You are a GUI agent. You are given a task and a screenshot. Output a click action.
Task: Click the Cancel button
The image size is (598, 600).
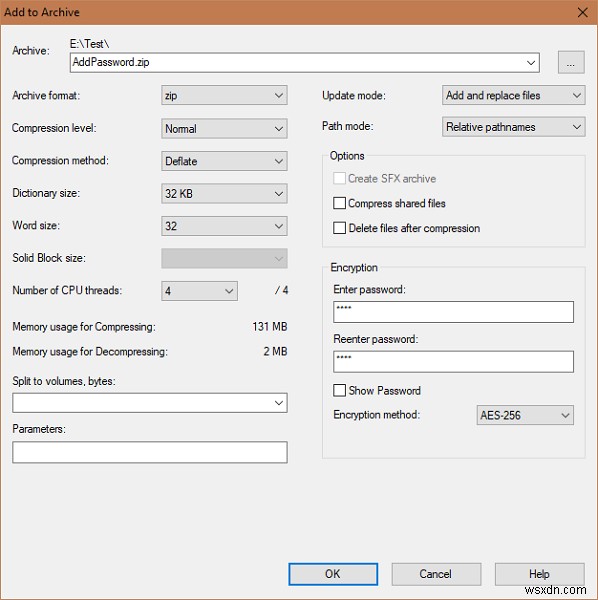click(436, 574)
